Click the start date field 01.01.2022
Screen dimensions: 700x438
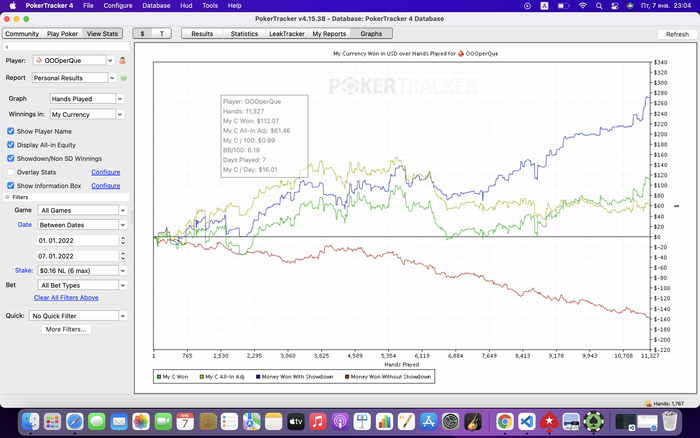point(78,240)
